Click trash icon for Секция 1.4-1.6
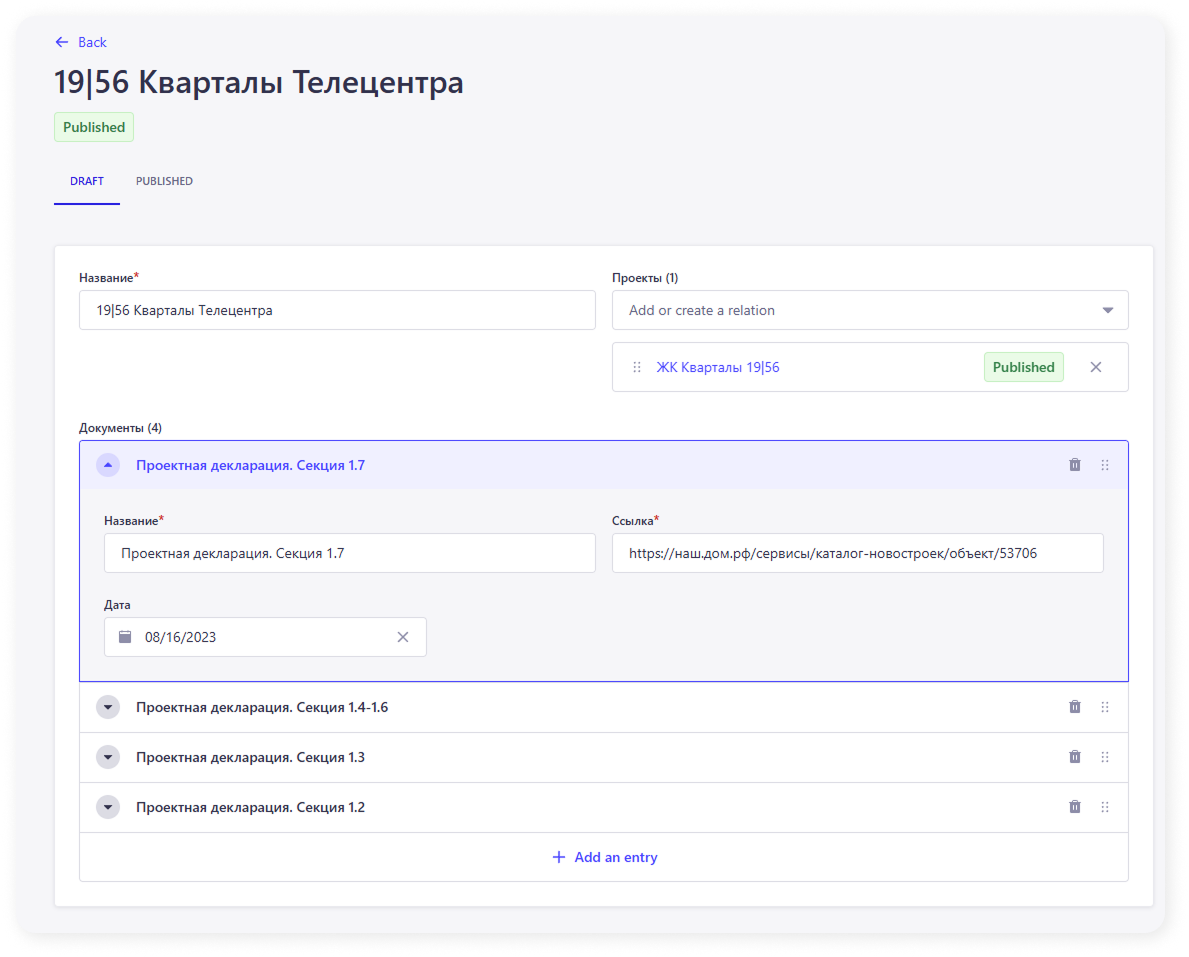Viewport: 1189px width, 957px height. [1075, 707]
